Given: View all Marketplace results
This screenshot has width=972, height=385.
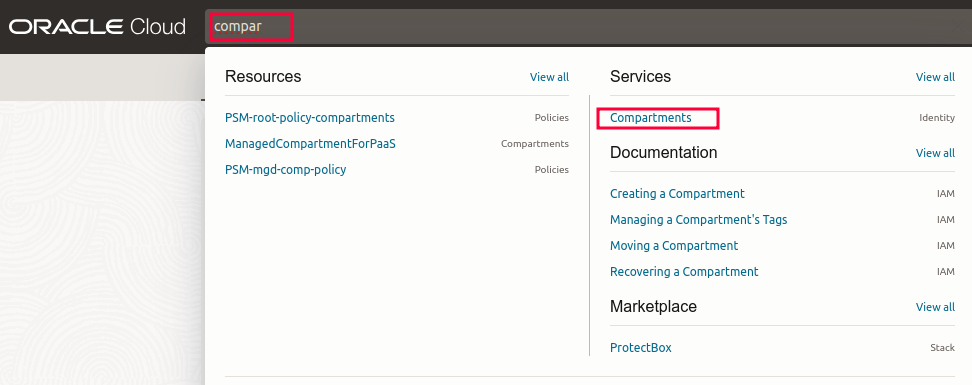Looking at the screenshot, I should 935,307.
